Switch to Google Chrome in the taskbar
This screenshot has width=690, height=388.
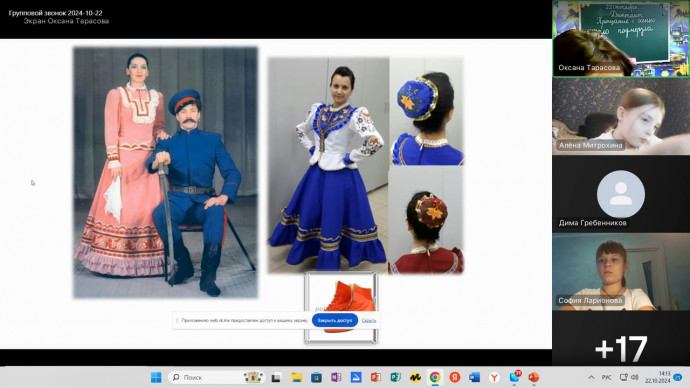click(435, 377)
